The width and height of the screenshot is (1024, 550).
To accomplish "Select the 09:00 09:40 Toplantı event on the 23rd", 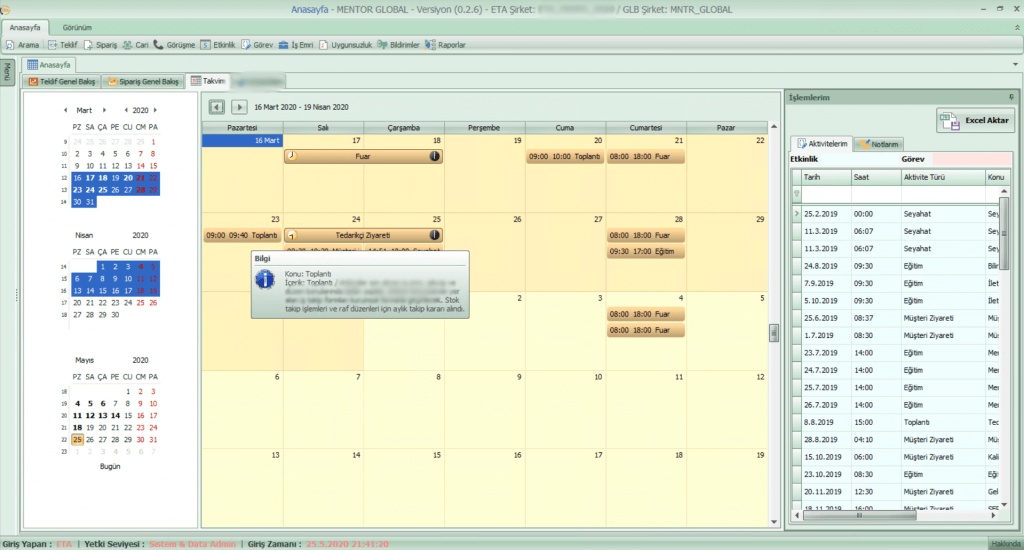I will tap(242, 235).
